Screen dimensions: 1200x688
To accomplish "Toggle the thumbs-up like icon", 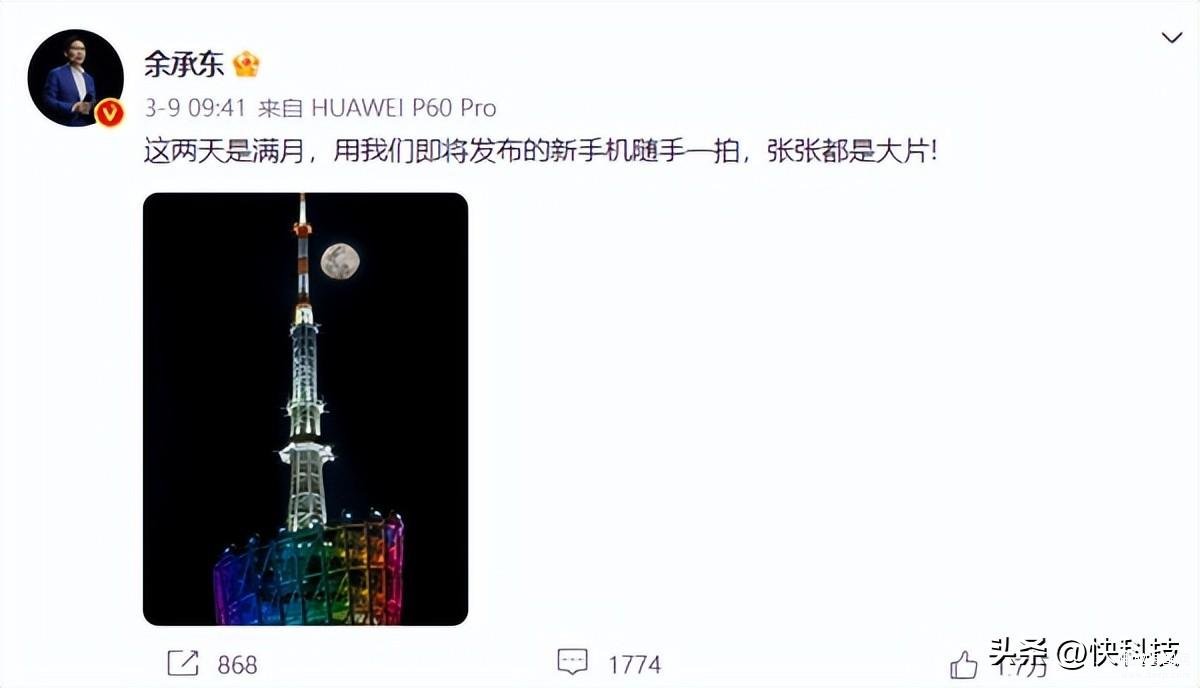I will [963, 663].
